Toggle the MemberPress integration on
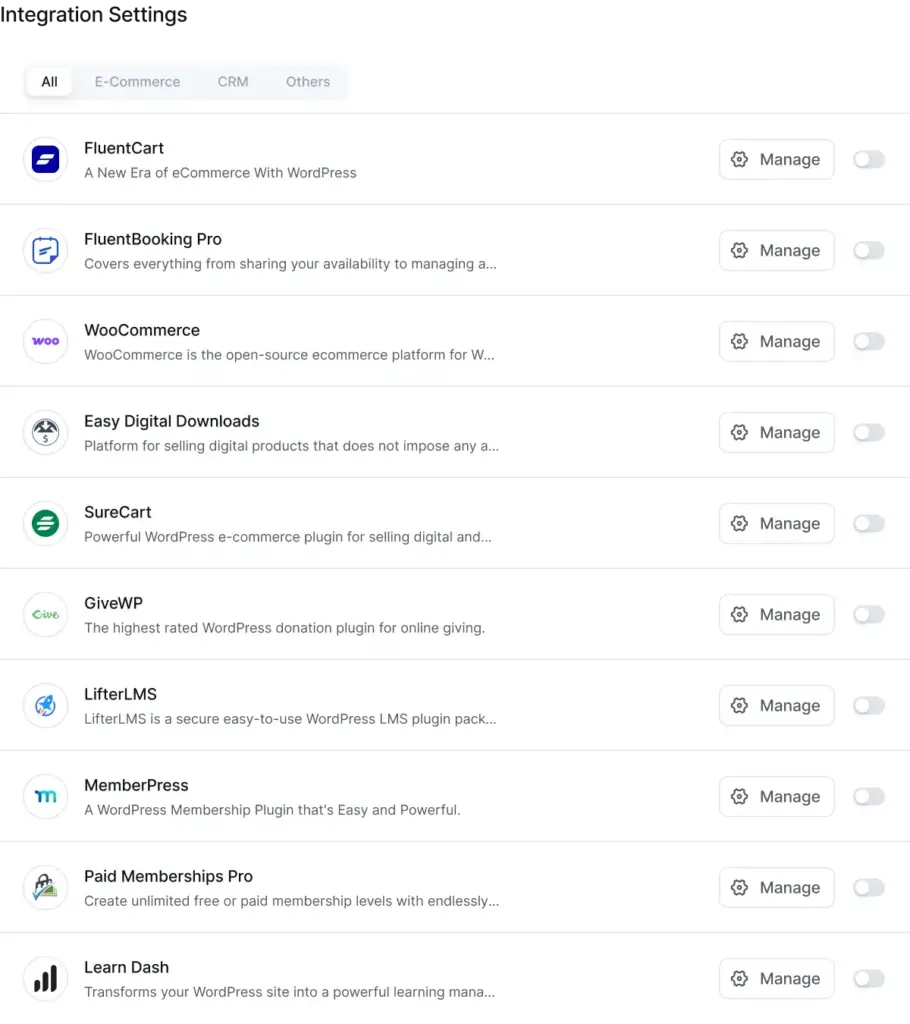 coord(869,796)
